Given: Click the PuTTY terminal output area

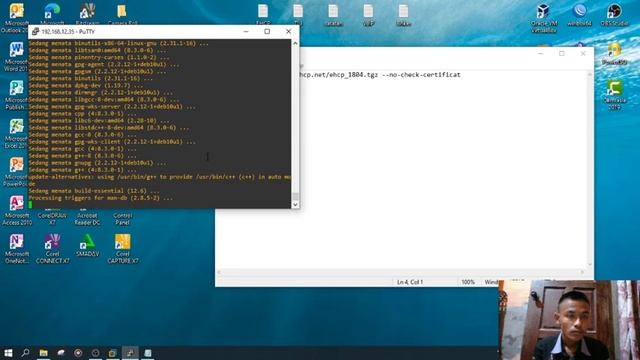Looking at the screenshot, I should pos(160,124).
